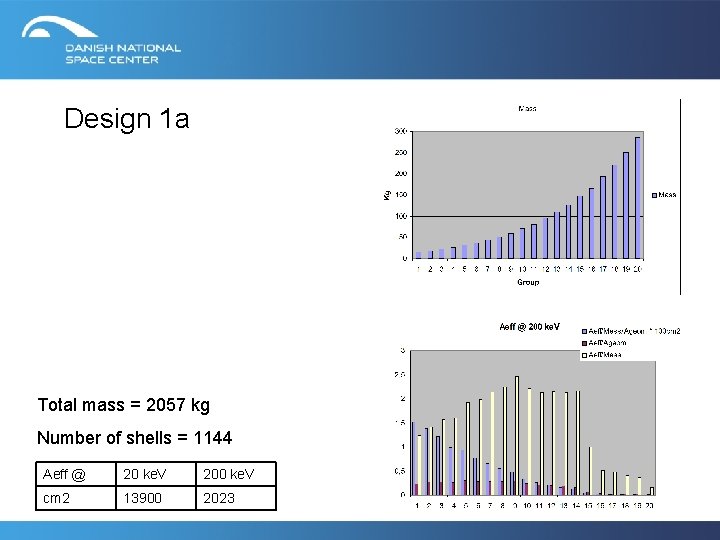
Task: Click the Mass chart title
Action: pos(527,109)
